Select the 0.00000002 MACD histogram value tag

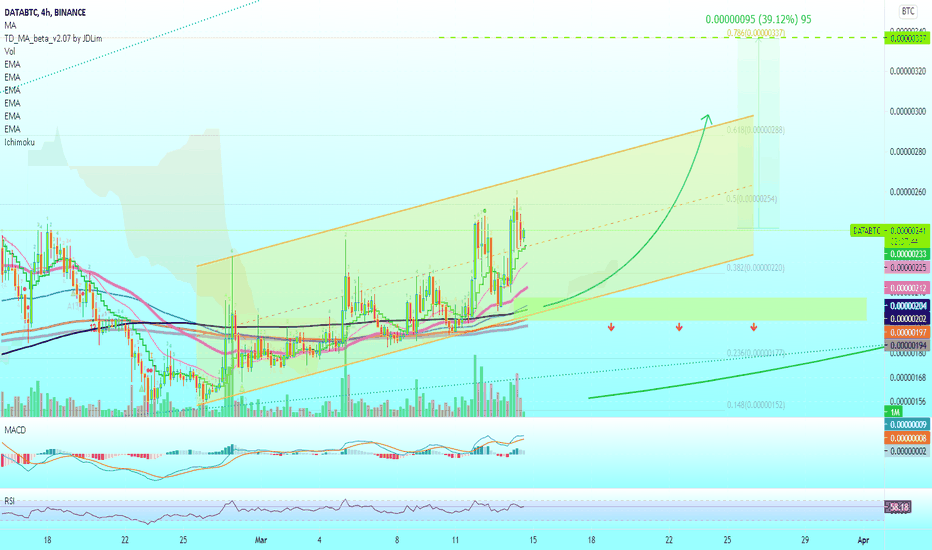[906, 451]
